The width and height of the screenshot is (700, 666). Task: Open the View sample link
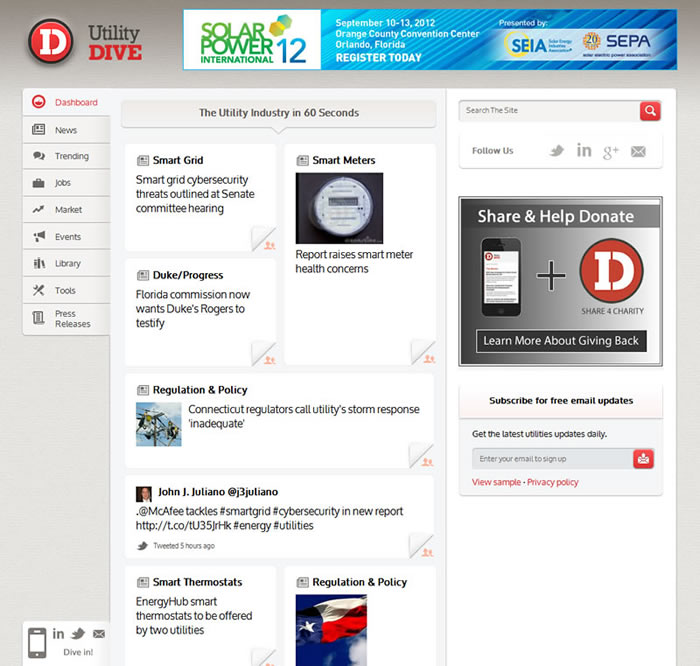click(x=496, y=482)
